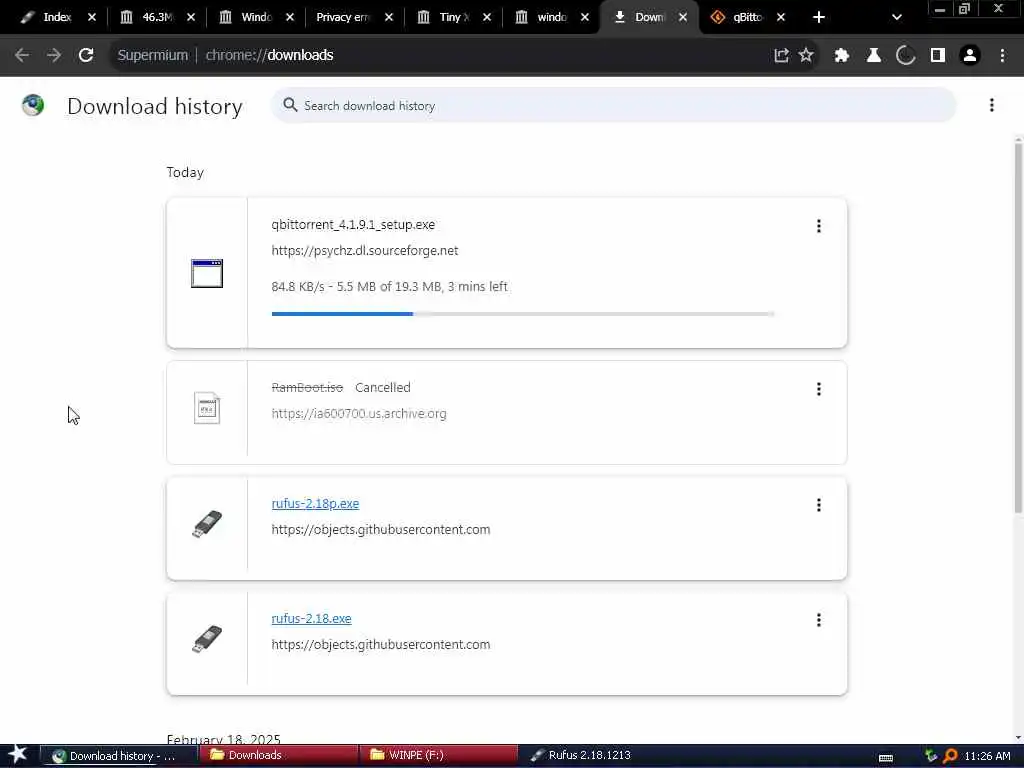The width and height of the screenshot is (1024, 768).
Task: Click the 11:26 AM system clock
Action: pyautogui.click(x=987, y=756)
